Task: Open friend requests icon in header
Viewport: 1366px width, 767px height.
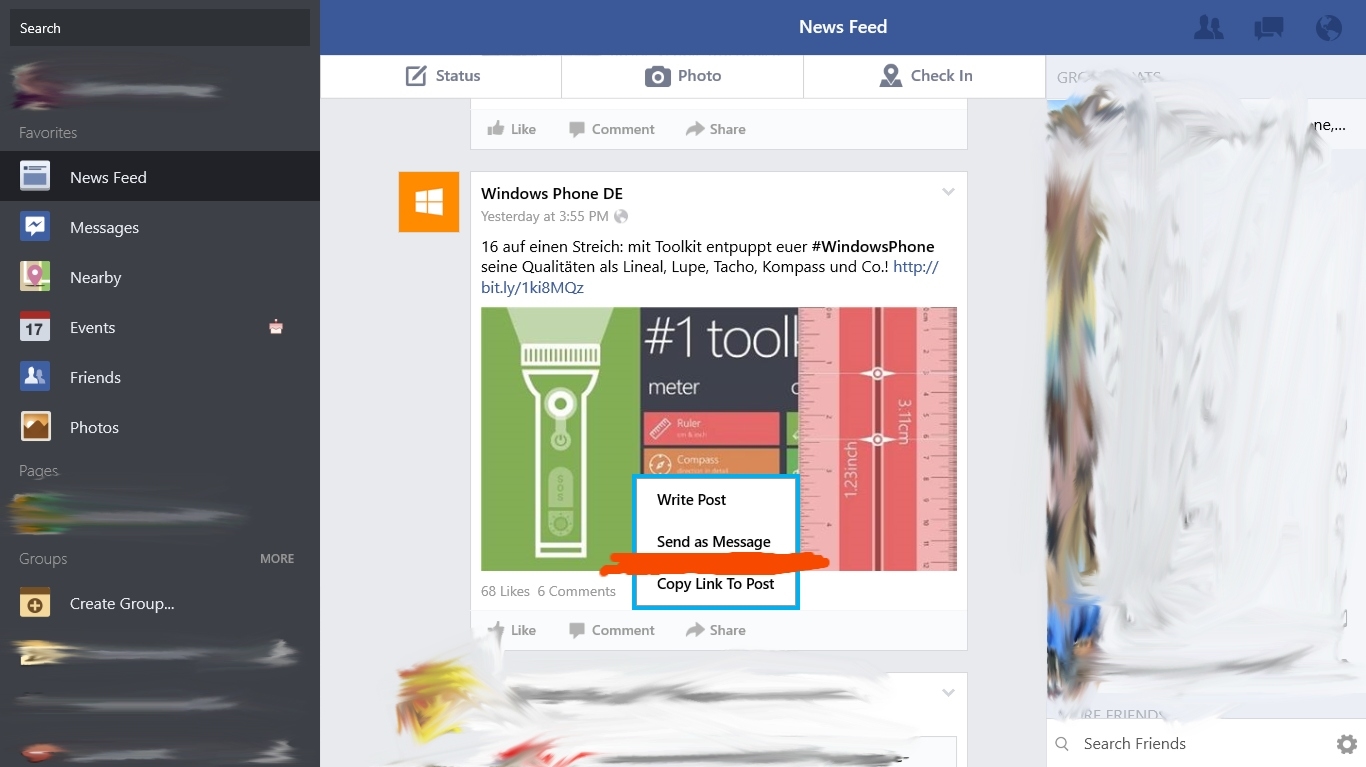Action: pyautogui.click(x=1209, y=28)
